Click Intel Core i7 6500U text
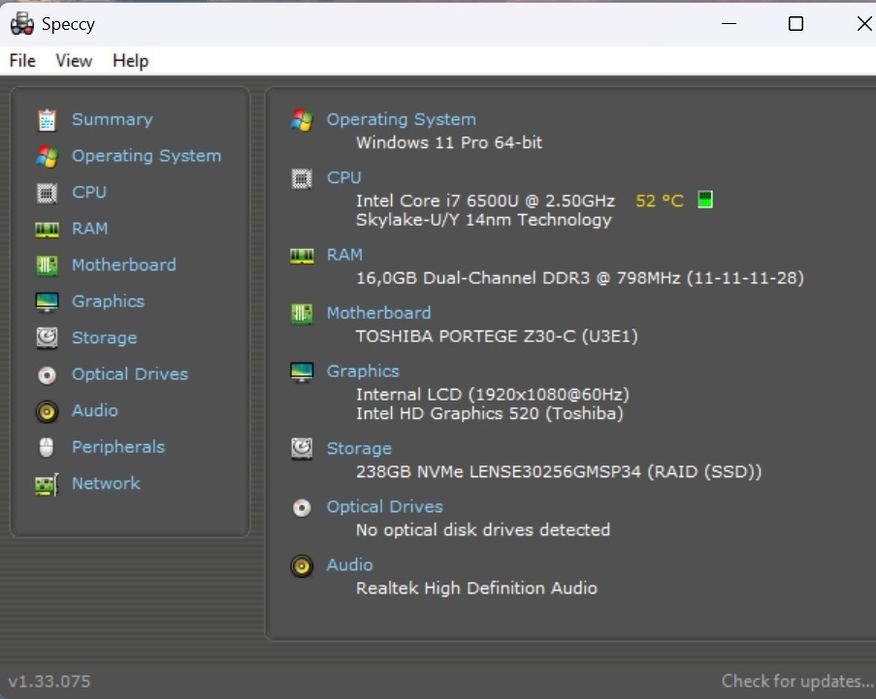Screen dimensions: 876x699 (x=485, y=201)
